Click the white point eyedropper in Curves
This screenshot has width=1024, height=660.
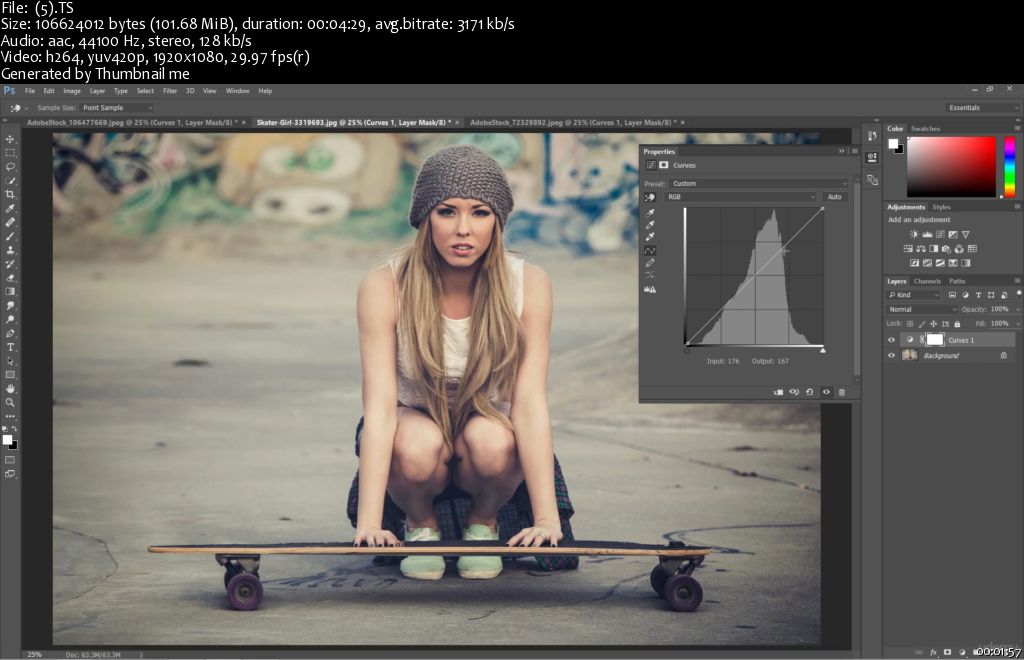point(650,237)
